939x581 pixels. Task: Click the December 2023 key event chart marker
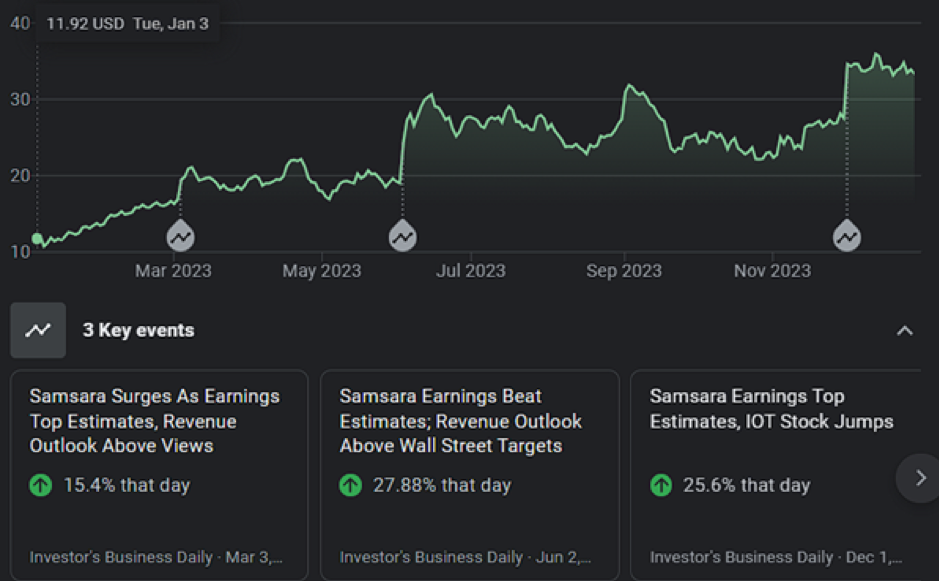(847, 236)
